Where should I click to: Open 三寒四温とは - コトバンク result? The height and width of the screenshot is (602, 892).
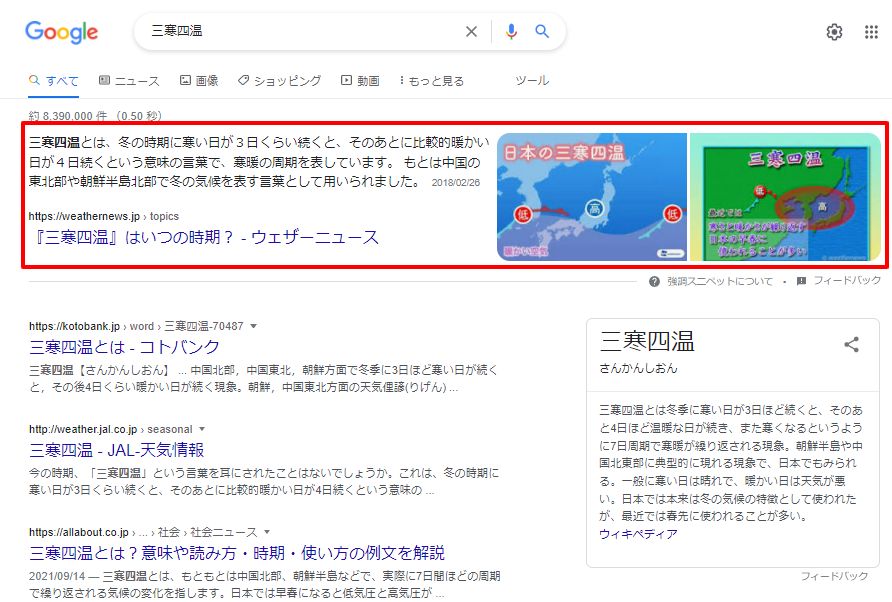[x=124, y=347]
